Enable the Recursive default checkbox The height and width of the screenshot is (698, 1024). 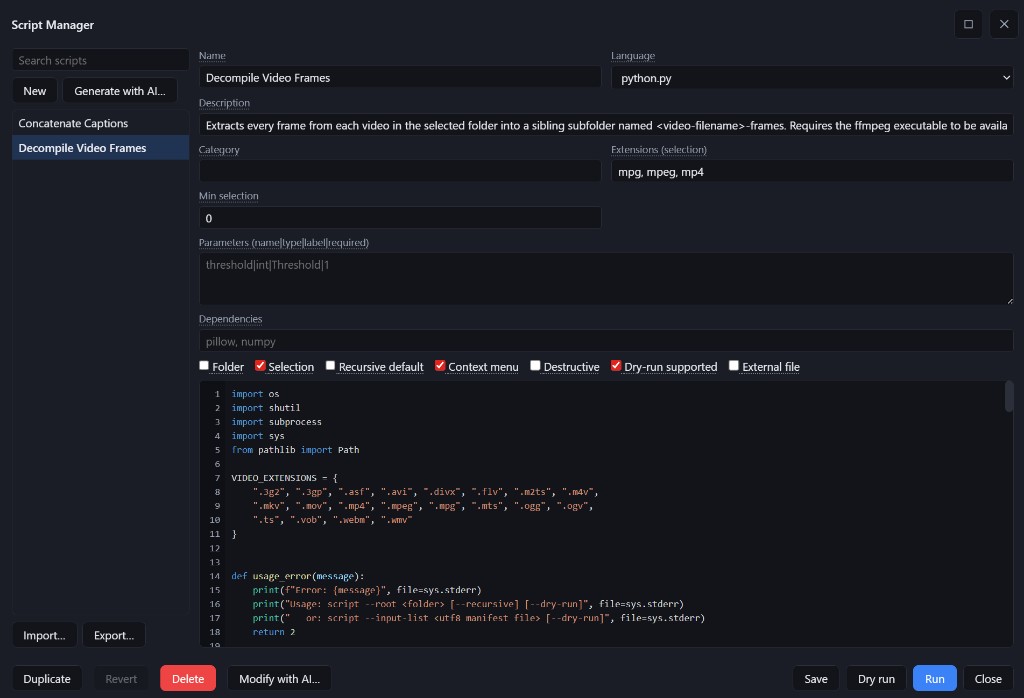pyautogui.click(x=330, y=366)
